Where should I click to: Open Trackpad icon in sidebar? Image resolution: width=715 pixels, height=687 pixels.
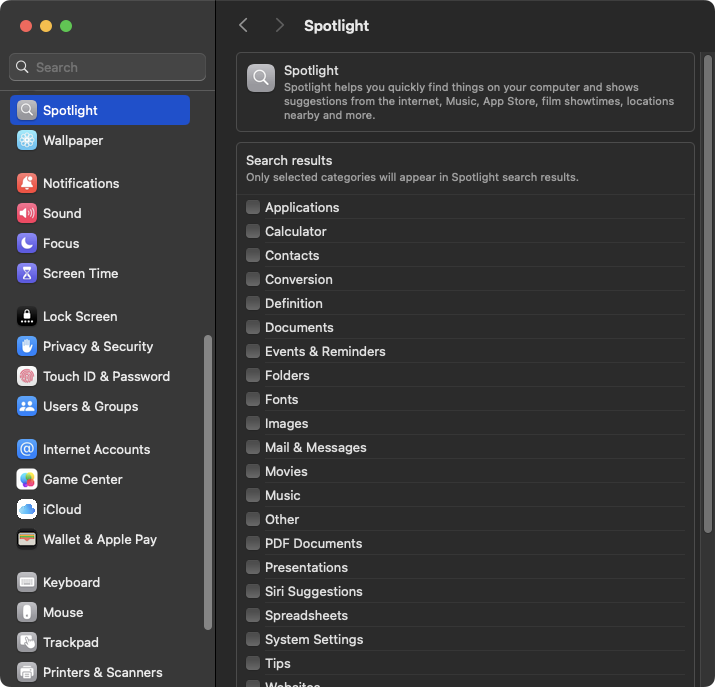click(27, 642)
